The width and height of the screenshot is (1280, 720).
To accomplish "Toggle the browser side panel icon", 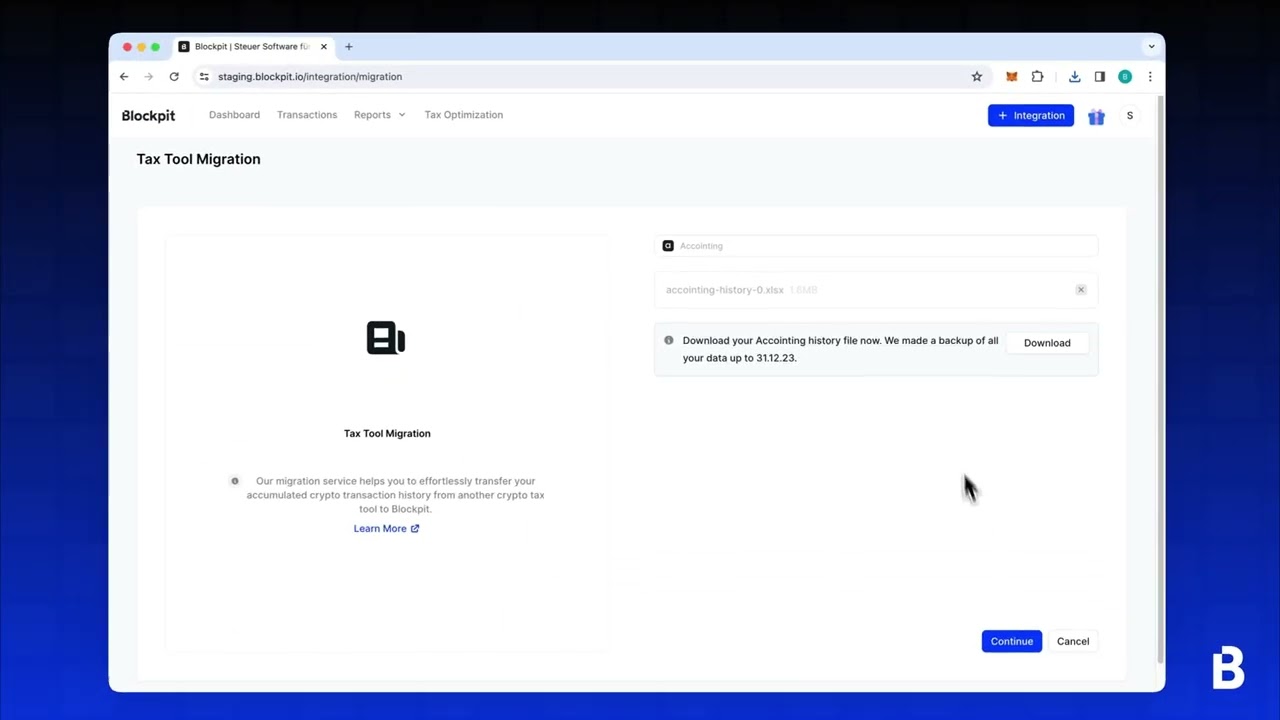I will pos(1099,76).
